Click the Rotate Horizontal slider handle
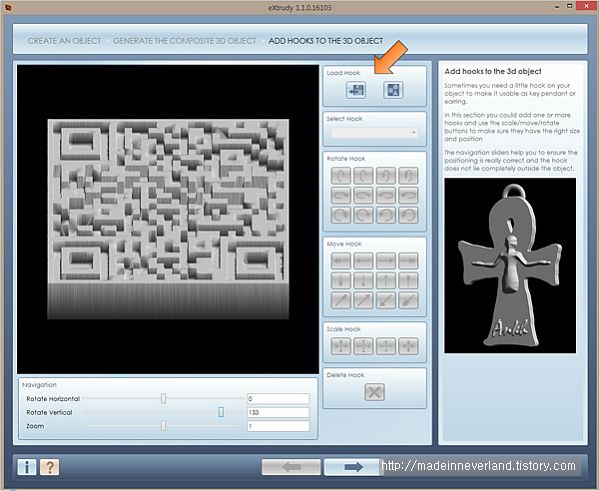The image size is (600, 491). pyautogui.click(x=163, y=398)
